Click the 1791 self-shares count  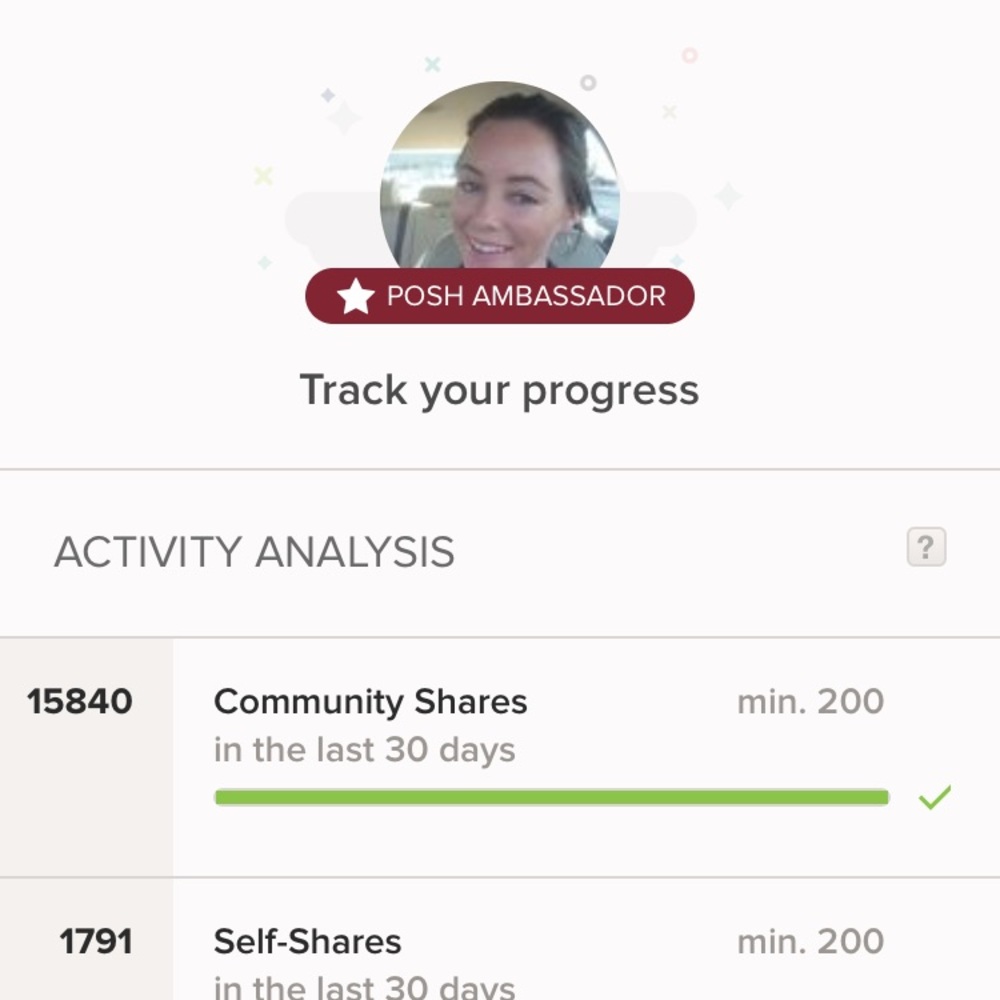[96, 941]
